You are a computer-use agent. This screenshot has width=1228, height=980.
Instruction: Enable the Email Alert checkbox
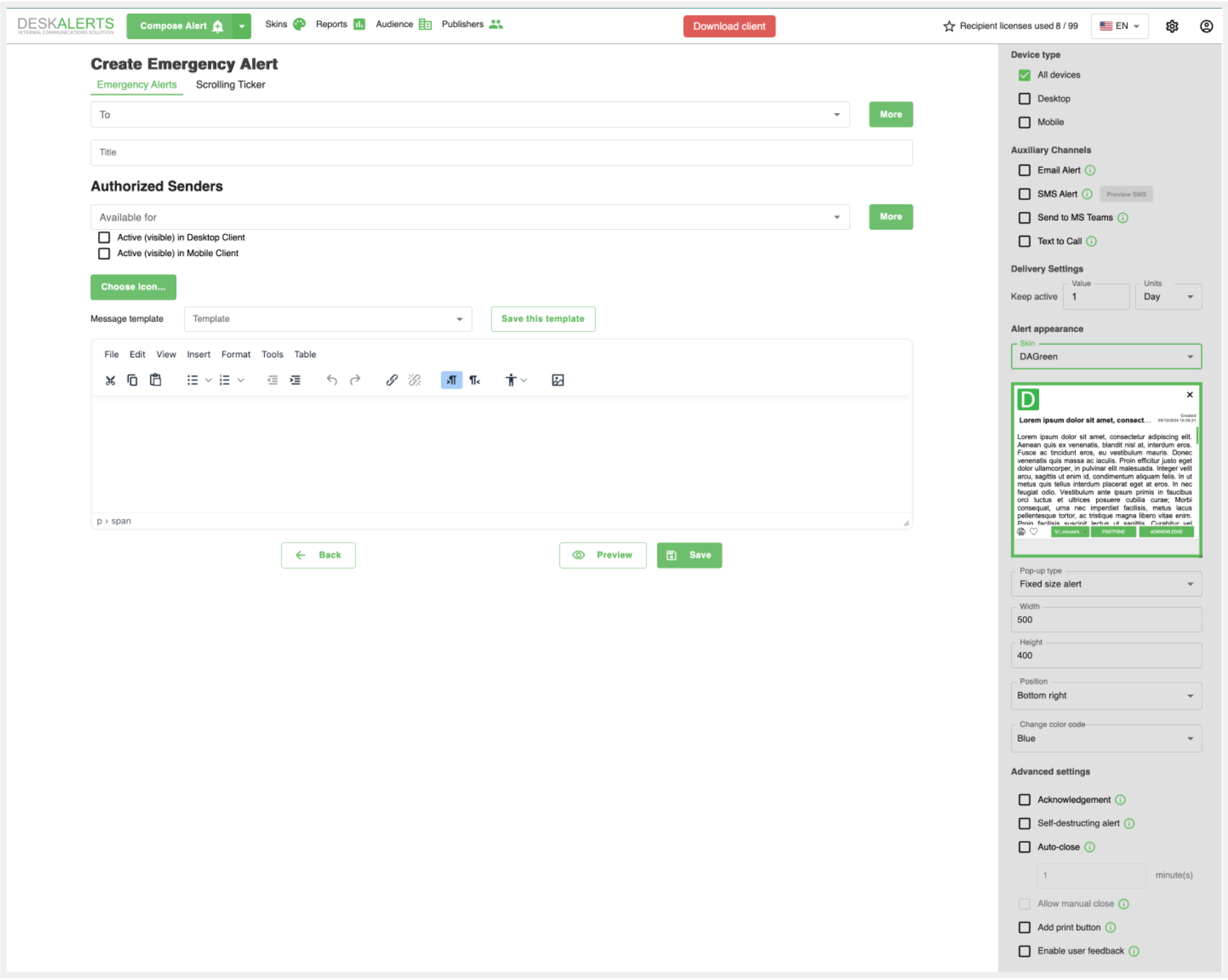click(1025, 170)
